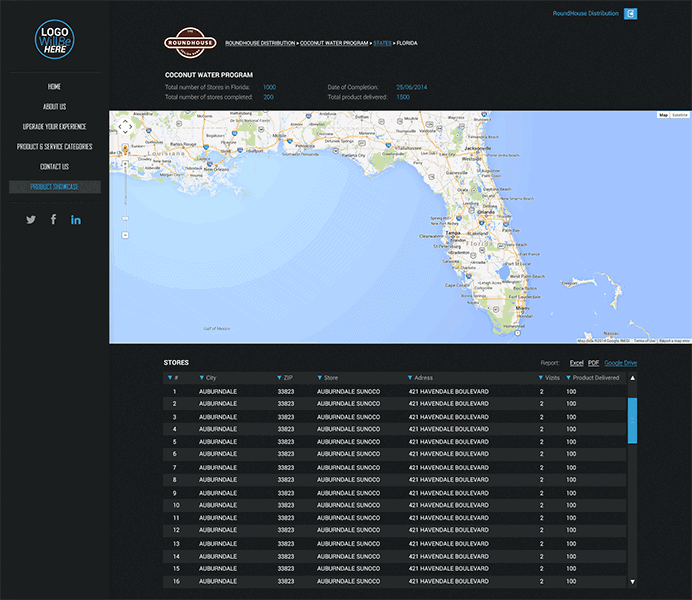Click the Roundhouse brand logo

pos(190,43)
